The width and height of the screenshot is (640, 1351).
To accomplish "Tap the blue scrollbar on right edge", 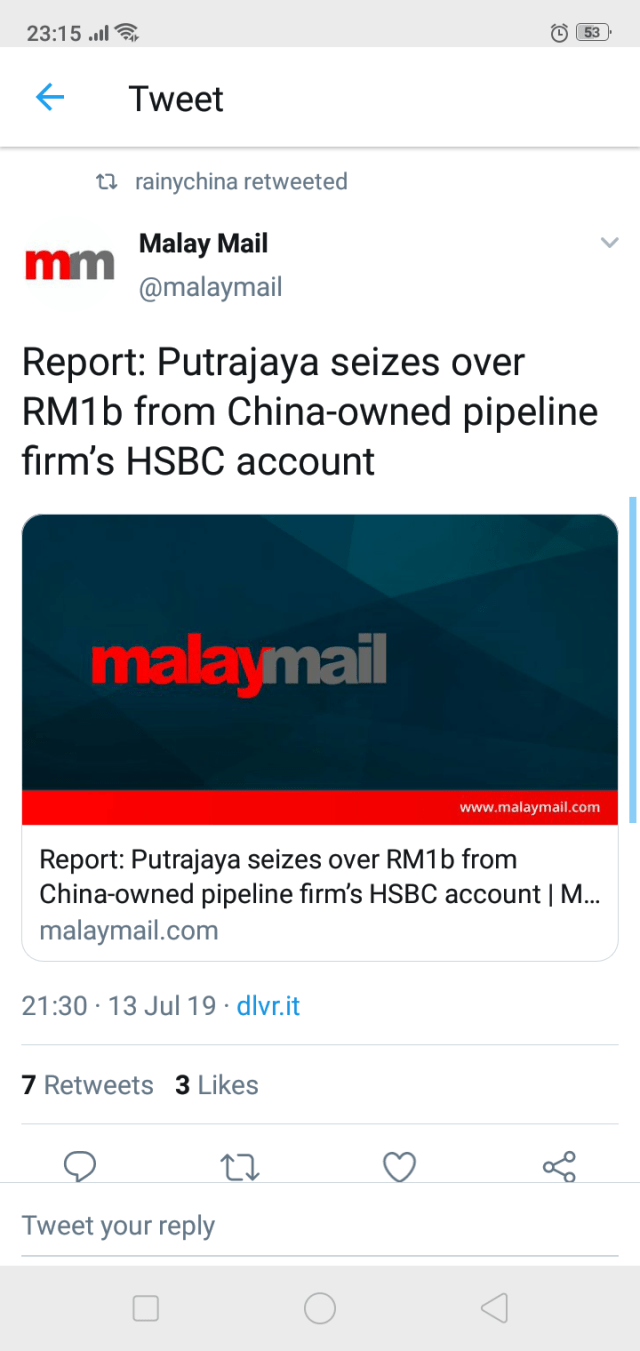I will (x=633, y=660).
